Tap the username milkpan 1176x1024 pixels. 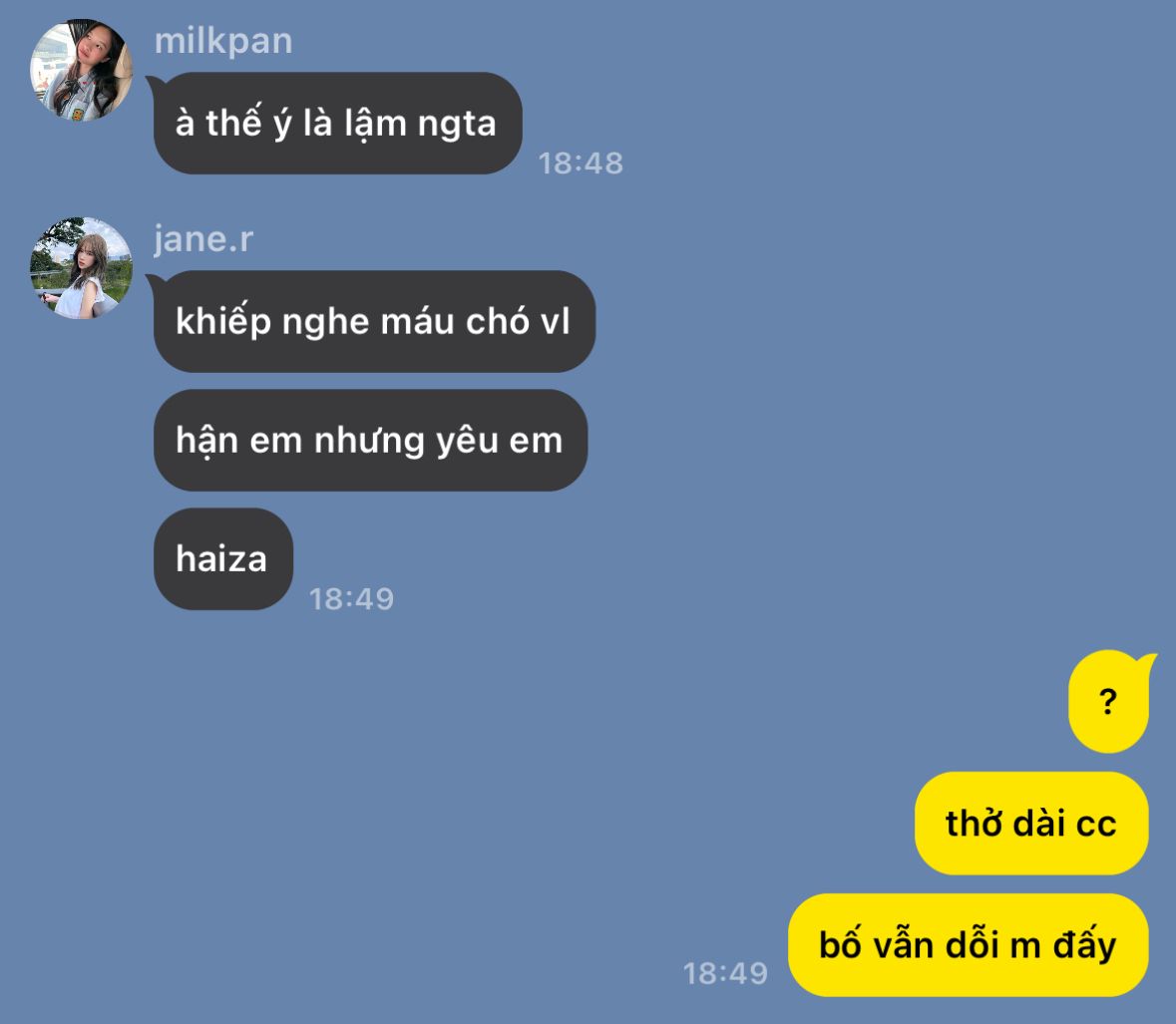(x=223, y=41)
